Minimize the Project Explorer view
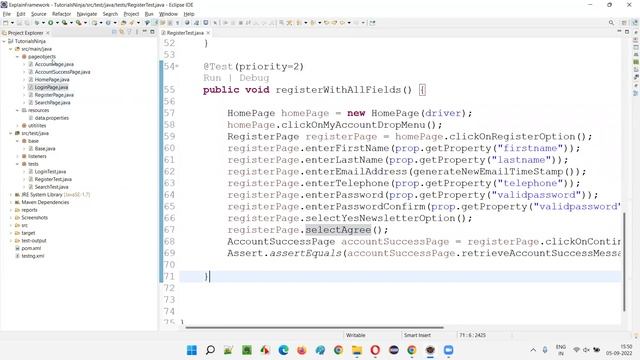The width and height of the screenshot is (640, 360). pos(144,32)
